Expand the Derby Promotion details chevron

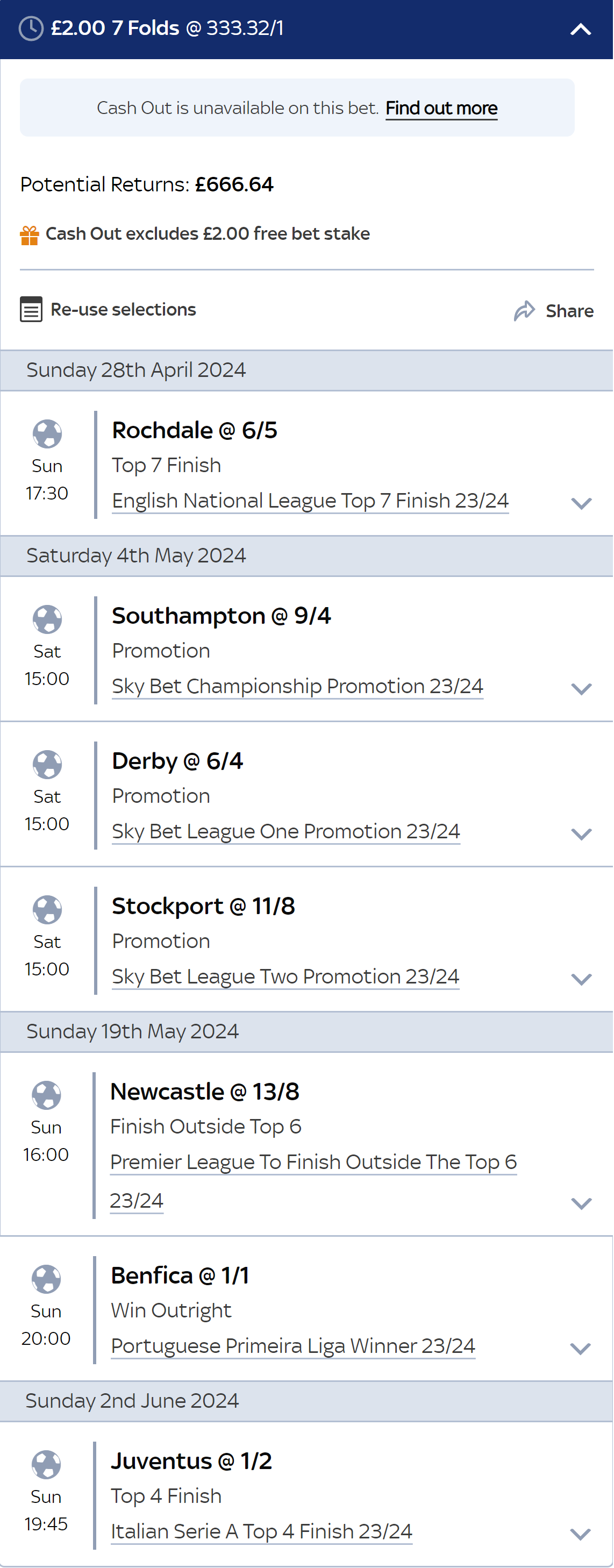pyautogui.click(x=581, y=834)
